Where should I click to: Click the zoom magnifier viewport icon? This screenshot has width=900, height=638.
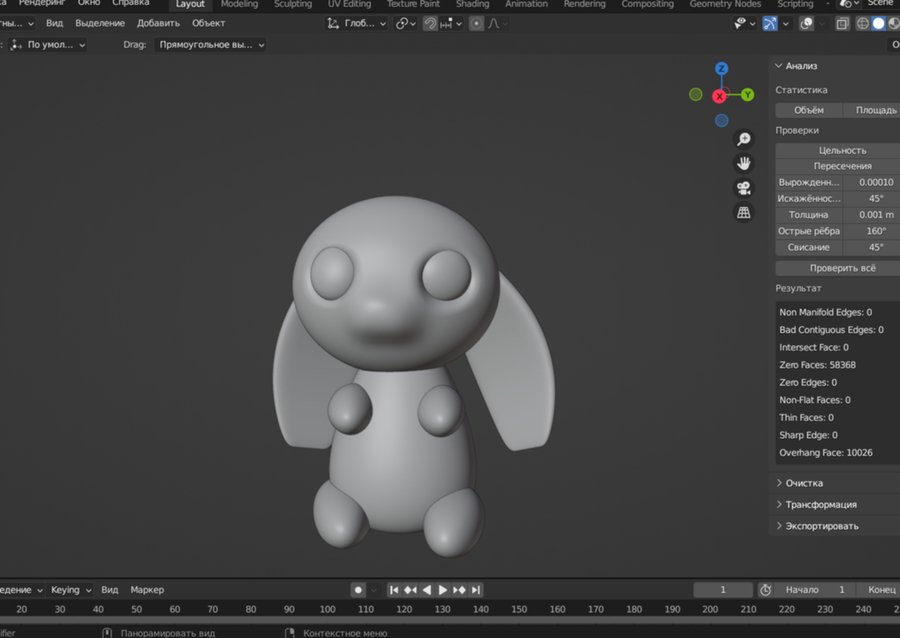tap(743, 139)
